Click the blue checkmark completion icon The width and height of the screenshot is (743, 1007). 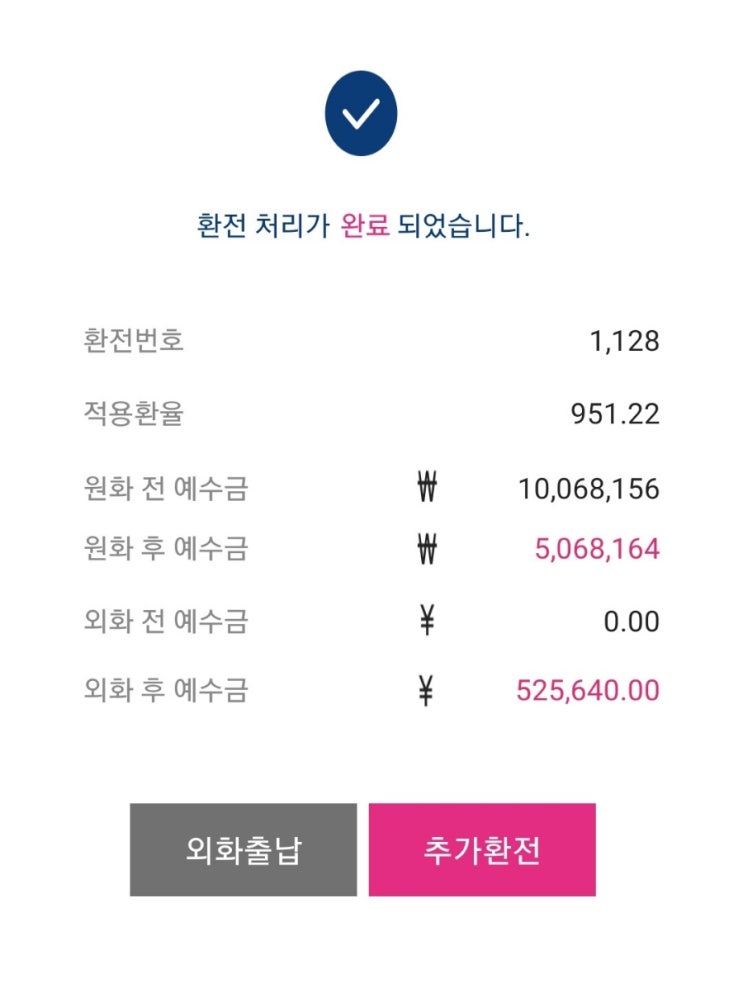tap(361, 114)
